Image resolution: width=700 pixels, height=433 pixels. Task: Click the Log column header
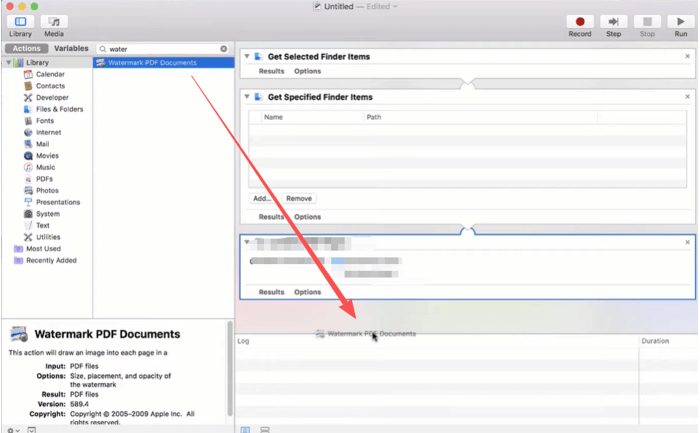[x=243, y=341]
